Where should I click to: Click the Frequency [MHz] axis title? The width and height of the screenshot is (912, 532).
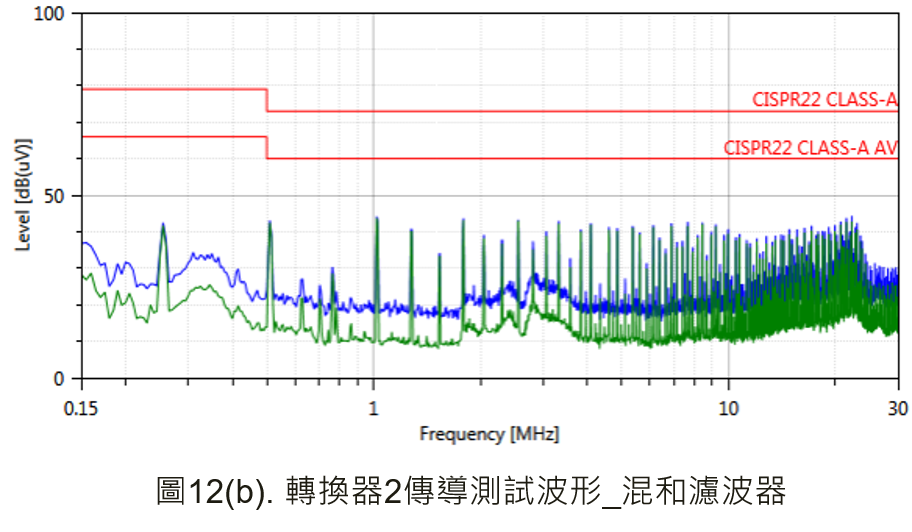pyautogui.click(x=489, y=434)
